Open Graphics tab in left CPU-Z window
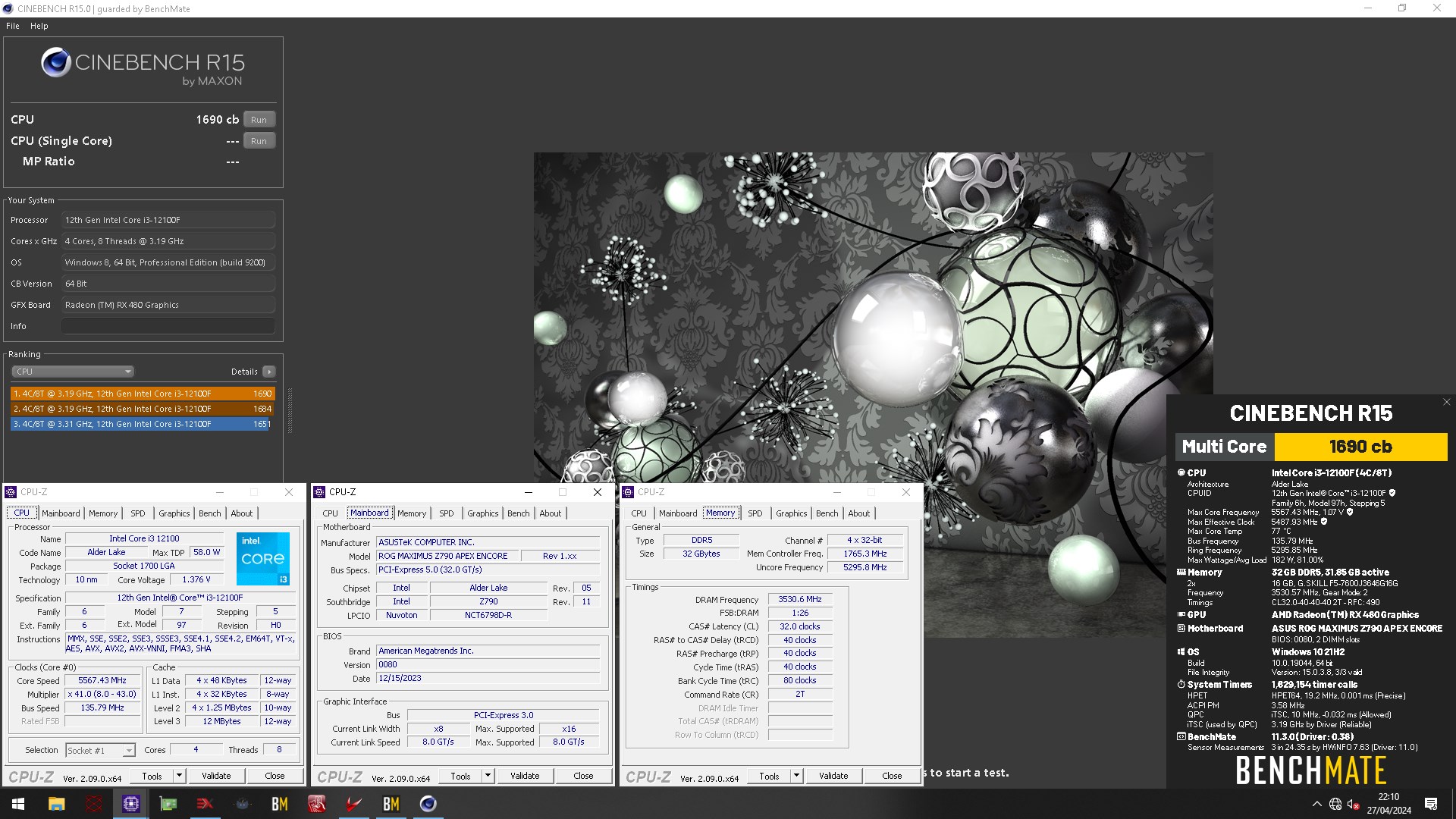Viewport: 1456px width, 819px height. [174, 513]
